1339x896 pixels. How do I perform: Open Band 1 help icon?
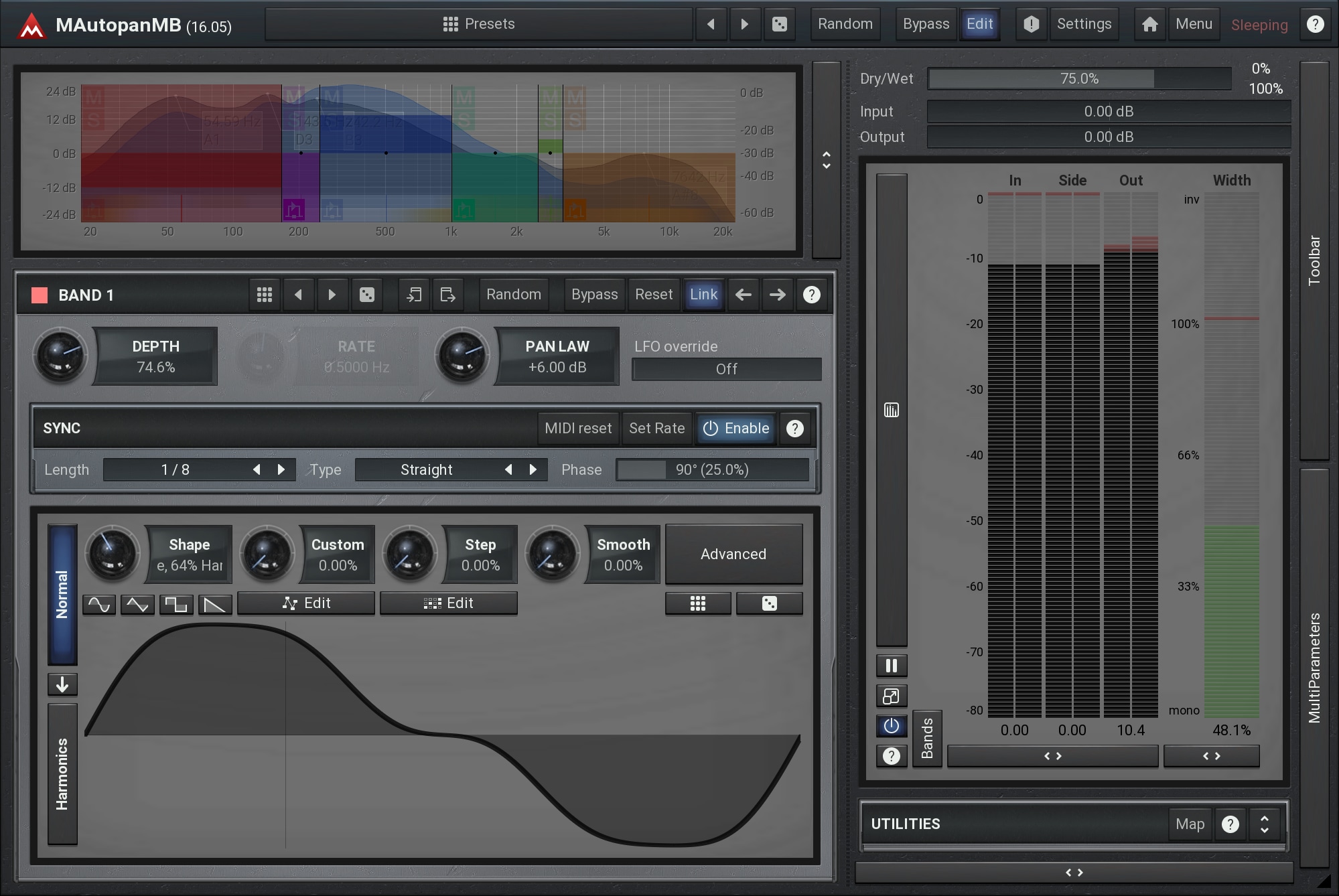(811, 295)
